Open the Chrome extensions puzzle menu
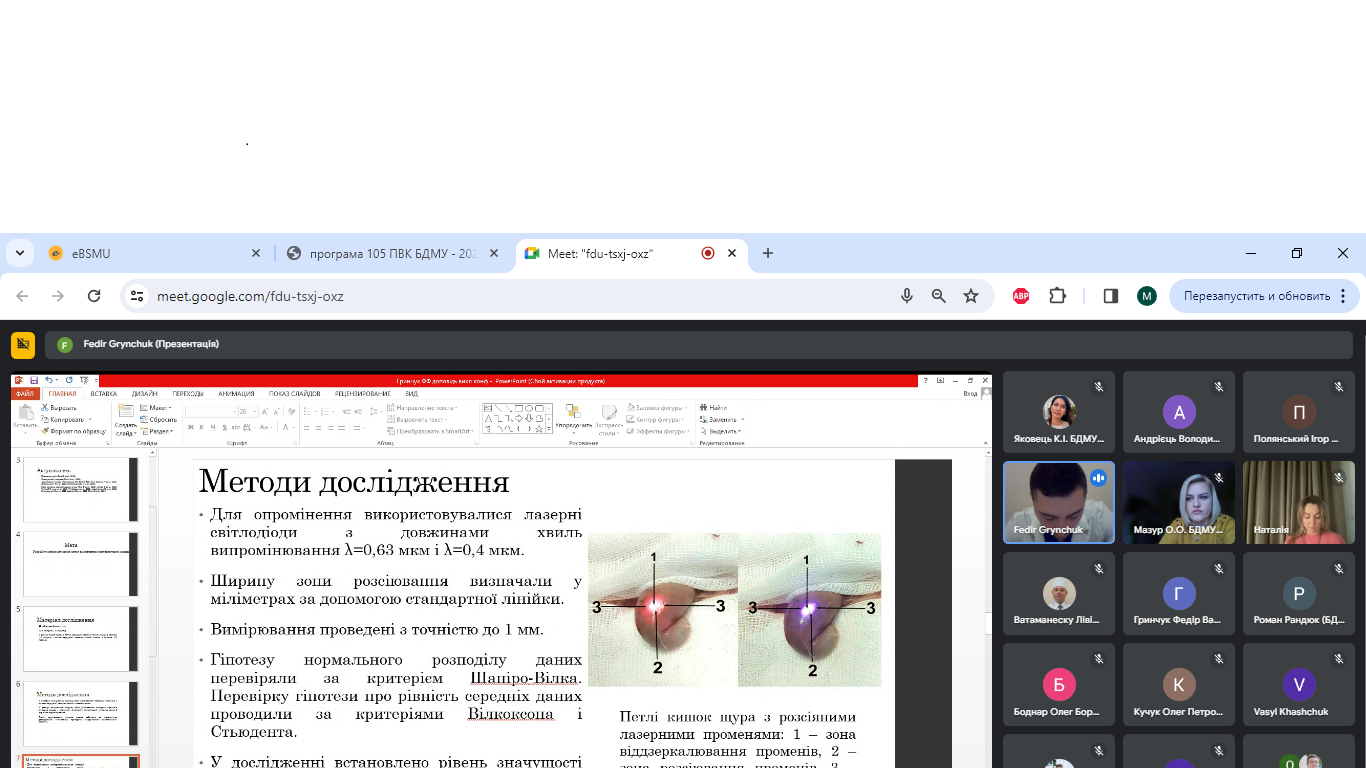This screenshot has width=1366, height=768. point(1057,296)
